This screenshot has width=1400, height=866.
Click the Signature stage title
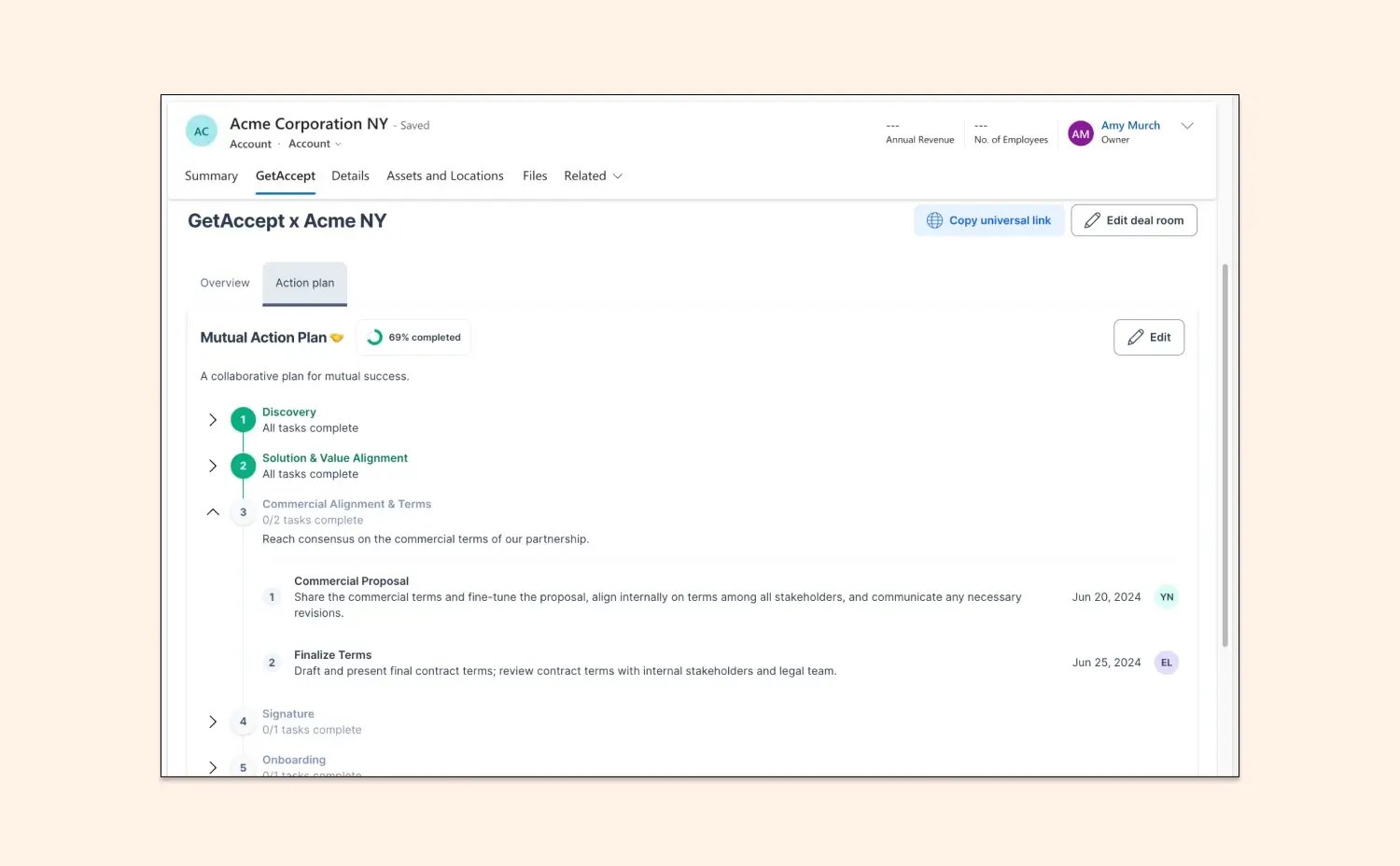[288, 714]
